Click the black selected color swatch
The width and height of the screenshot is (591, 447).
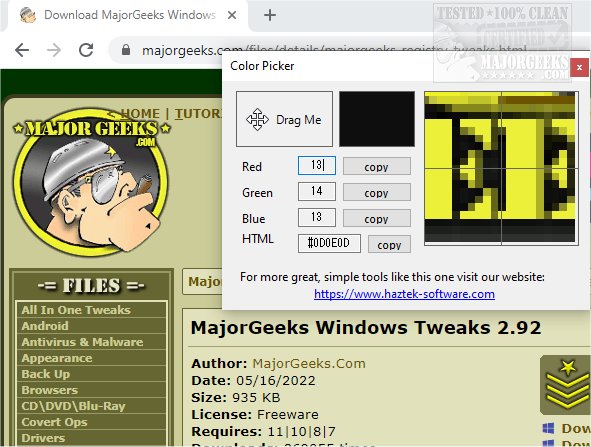[x=377, y=119]
